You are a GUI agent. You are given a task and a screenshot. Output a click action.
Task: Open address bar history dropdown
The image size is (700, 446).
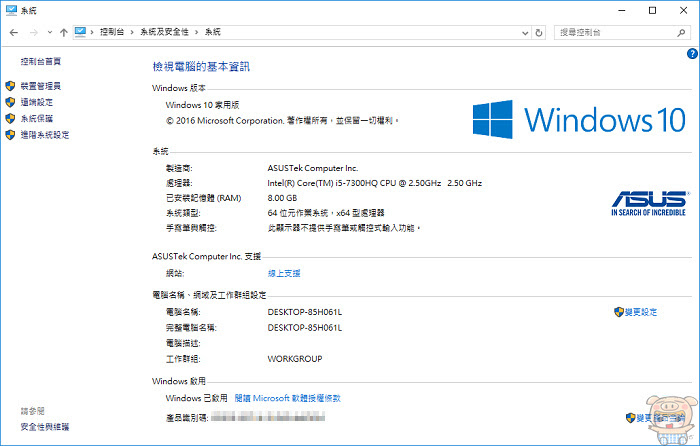tap(525, 33)
